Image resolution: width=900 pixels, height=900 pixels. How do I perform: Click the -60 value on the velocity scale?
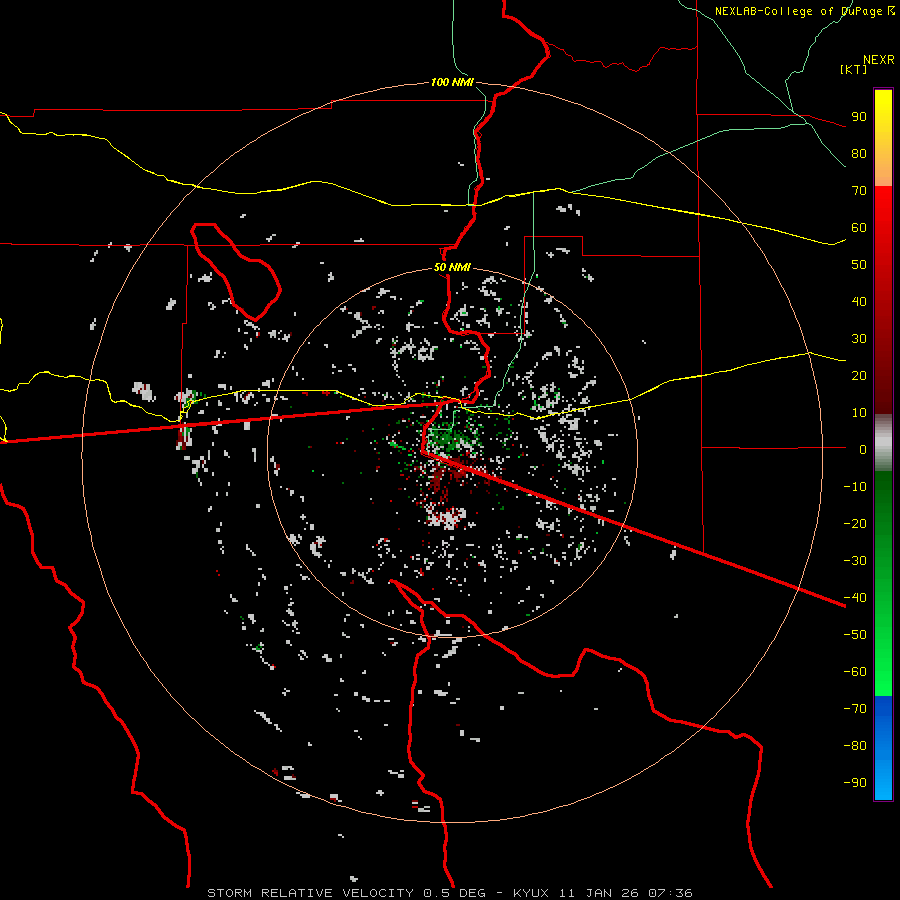click(x=855, y=672)
